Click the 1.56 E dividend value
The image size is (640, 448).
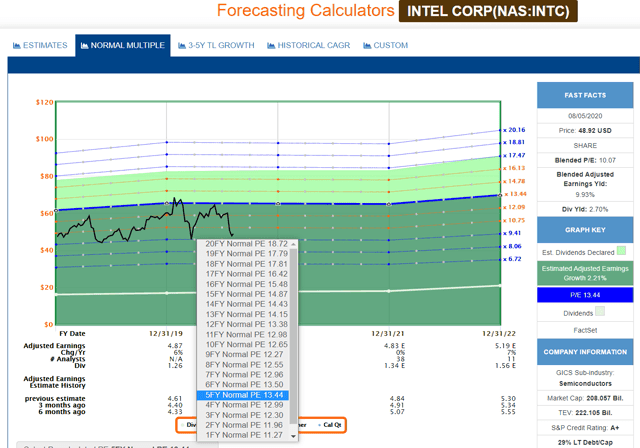pyautogui.click(x=505, y=366)
